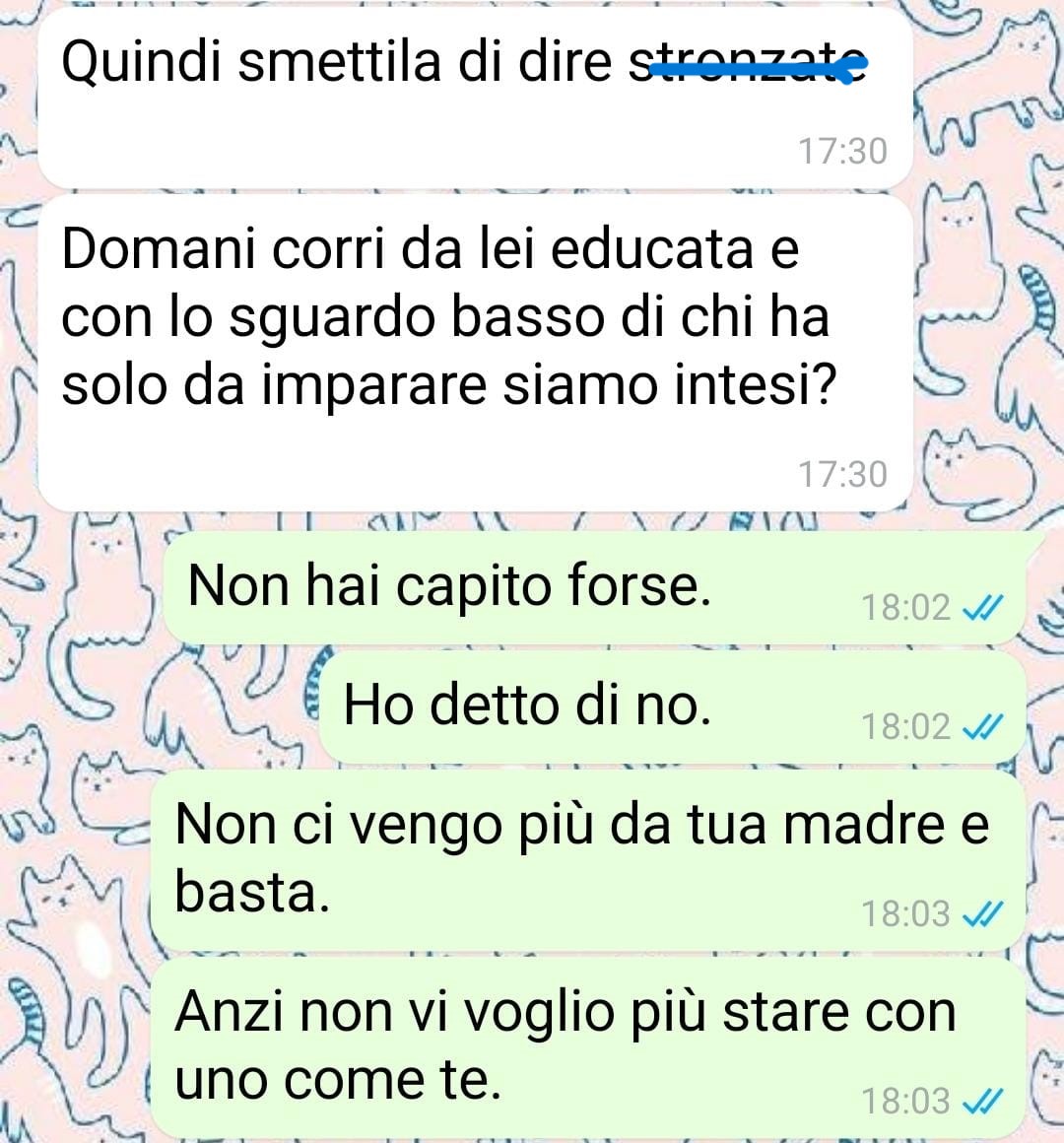Tap read ticks on "Non ci vengo più" message
The width and height of the screenshot is (1064, 1143).
coord(983,913)
